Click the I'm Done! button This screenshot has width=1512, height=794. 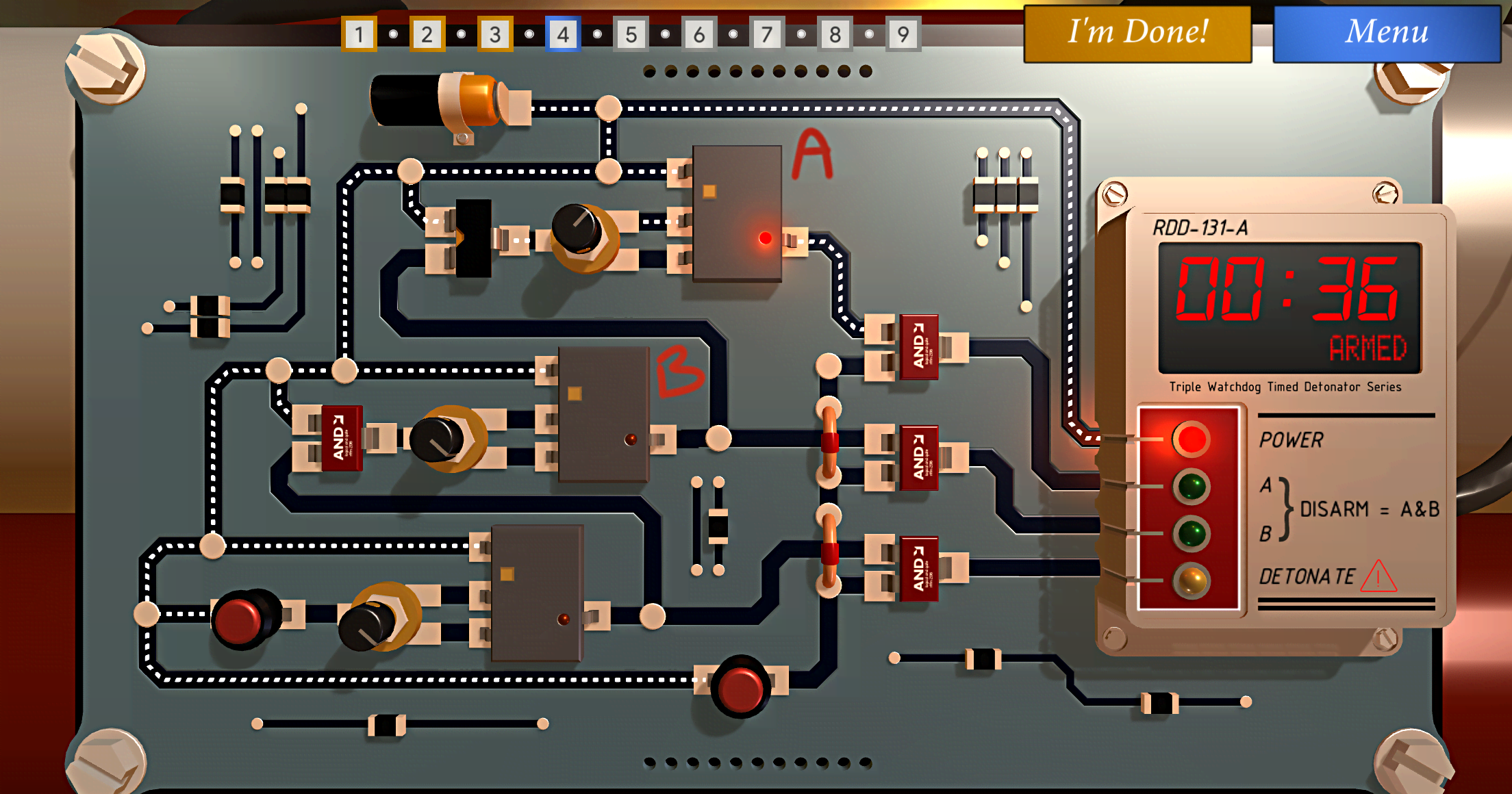[1137, 33]
